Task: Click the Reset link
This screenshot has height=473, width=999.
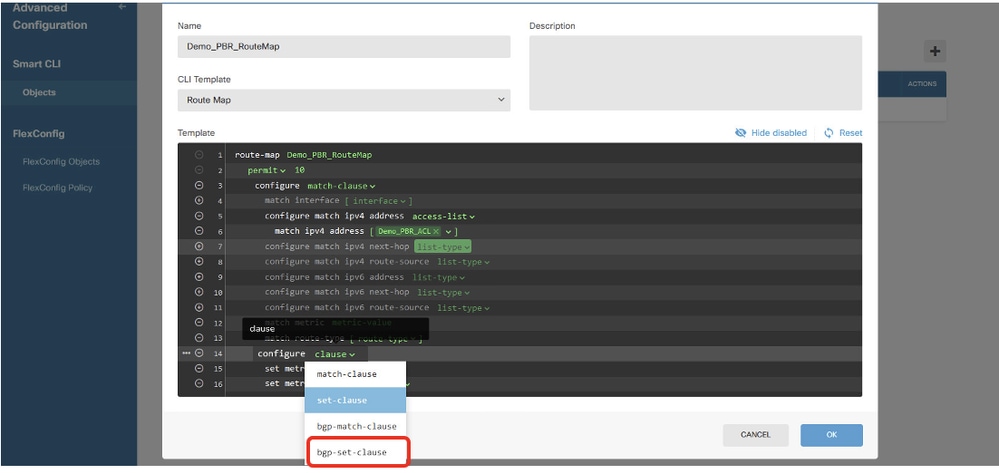Action: (851, 133)
